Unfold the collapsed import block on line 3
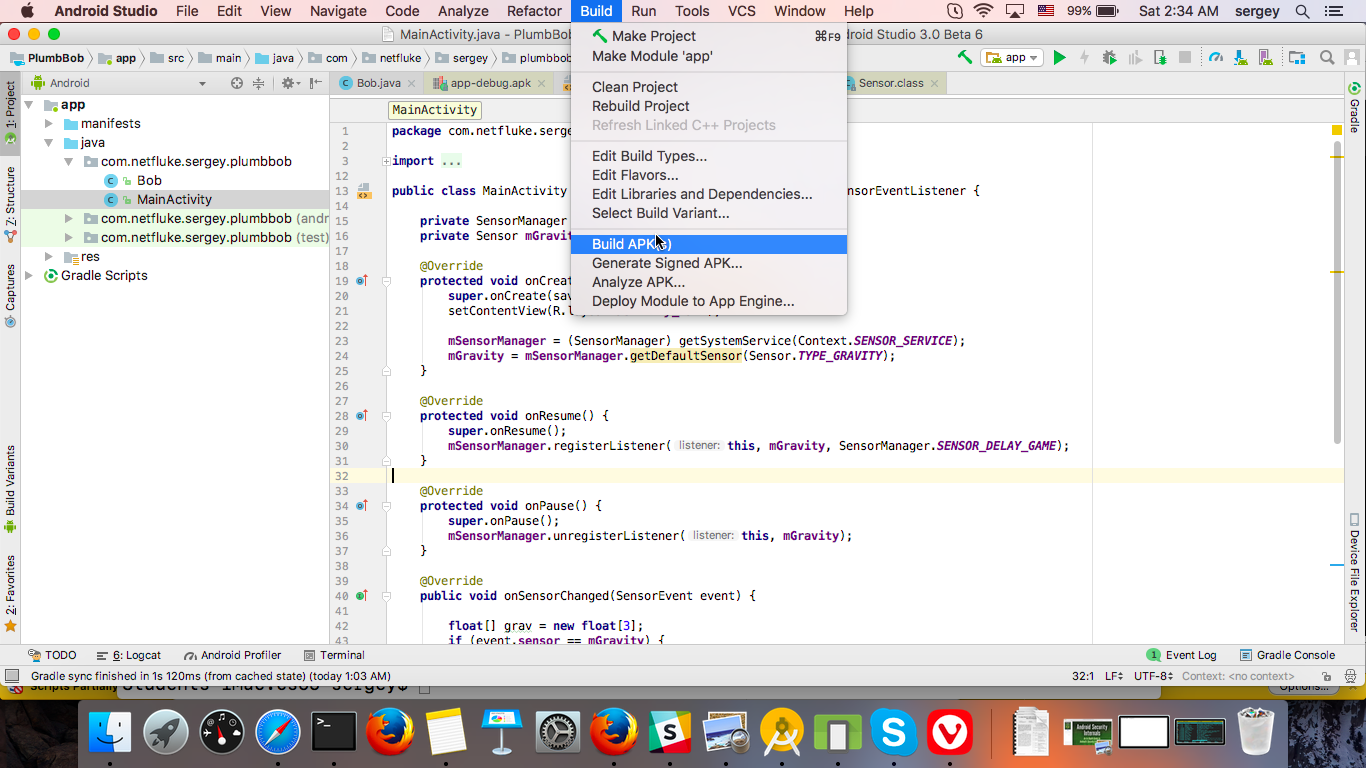This screenshot has width=1366, height=768. [x=386, y=161]
